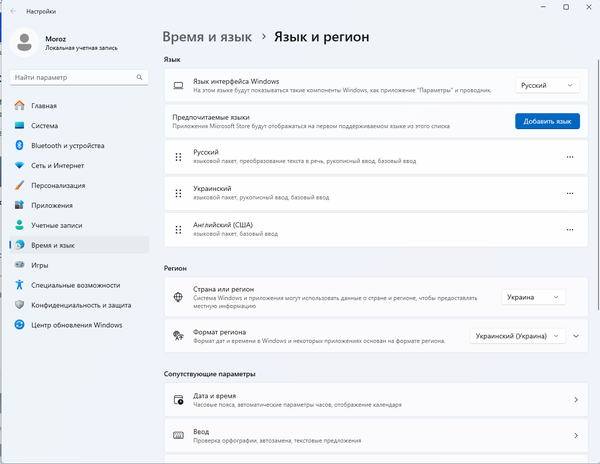Click the Персонализация brush icon
The width and height of the screenshot is (600, 464).
coord(20,185)
